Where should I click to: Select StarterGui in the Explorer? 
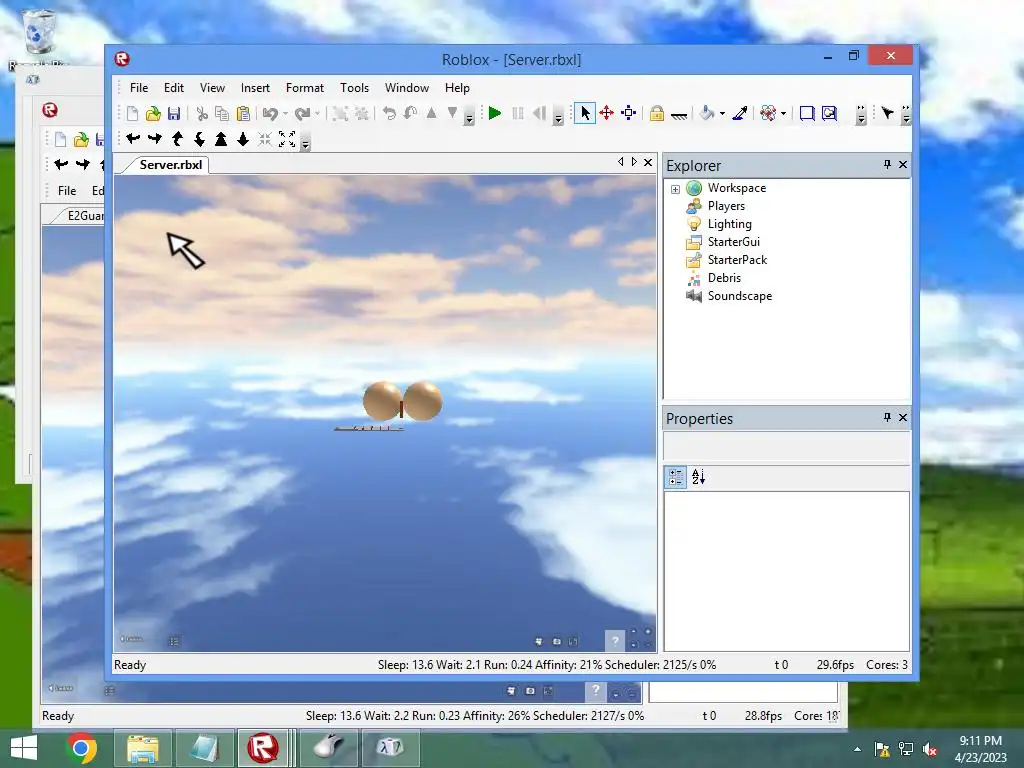[x=734, y=242]
